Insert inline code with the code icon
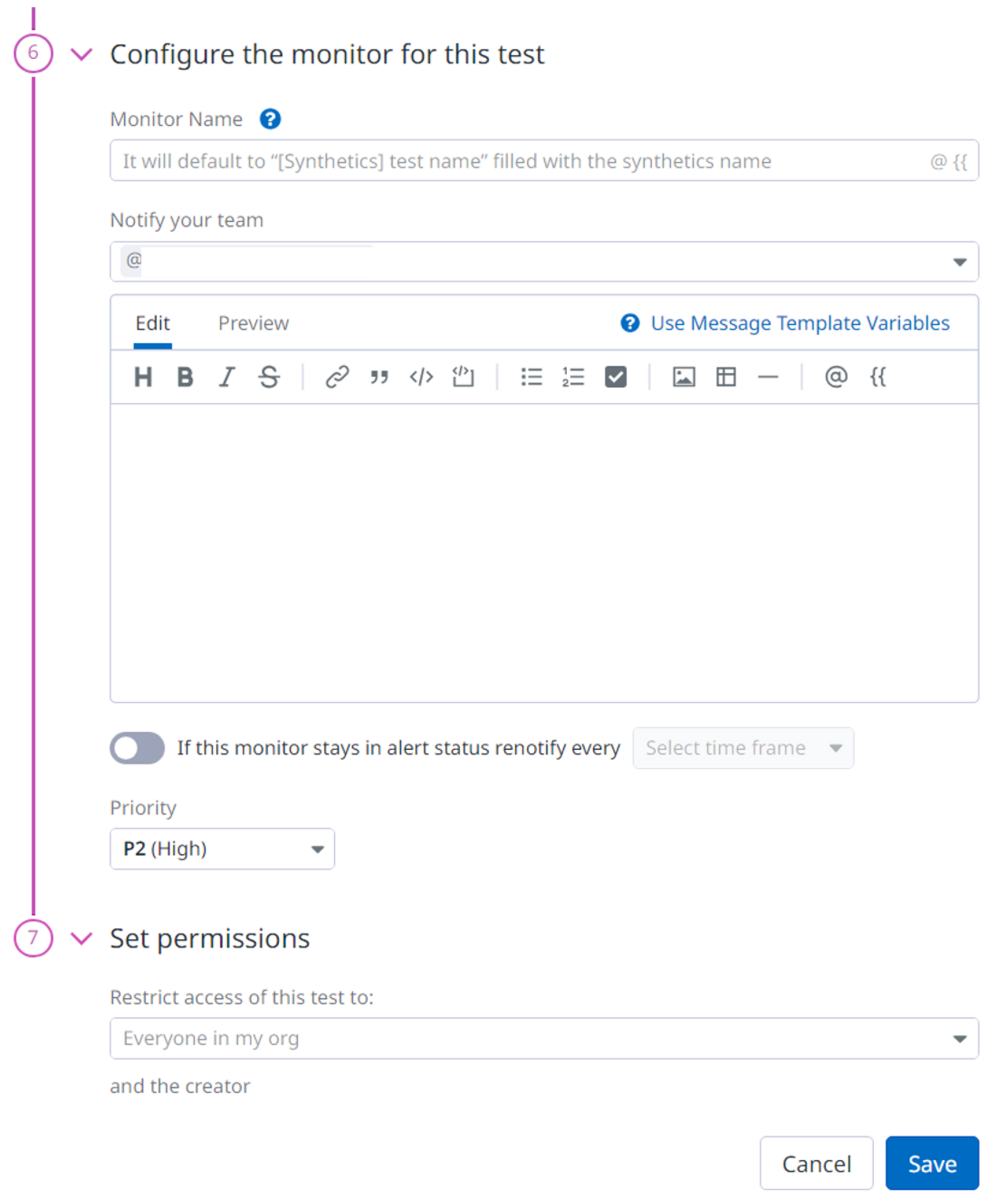The height and width of the screenshot is (1200, 1006). click(421, 377)
